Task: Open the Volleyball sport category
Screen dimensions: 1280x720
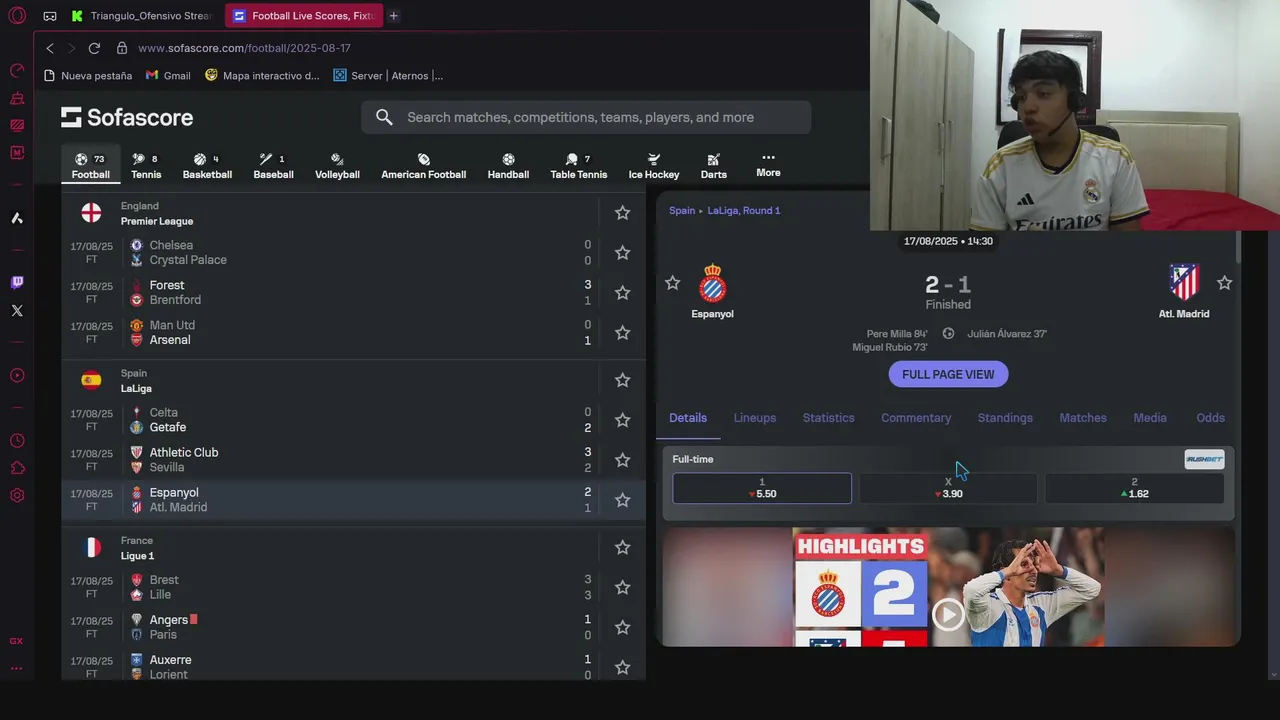Action: click(x=337, y=166)
